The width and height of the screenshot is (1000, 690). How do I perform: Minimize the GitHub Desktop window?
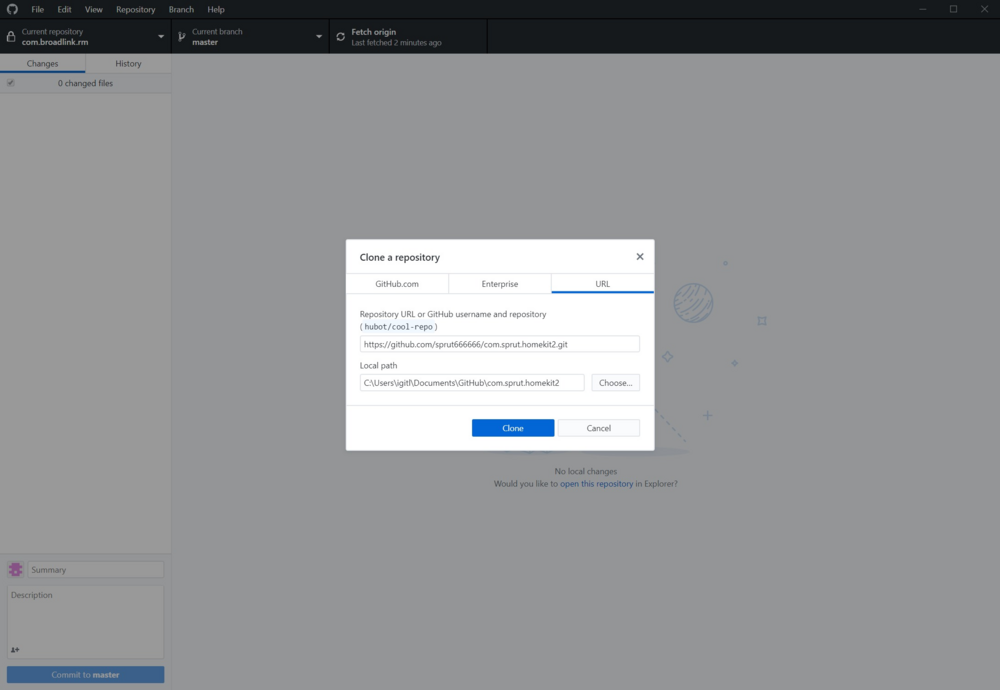pyautogui.click(x=922, y=9)
